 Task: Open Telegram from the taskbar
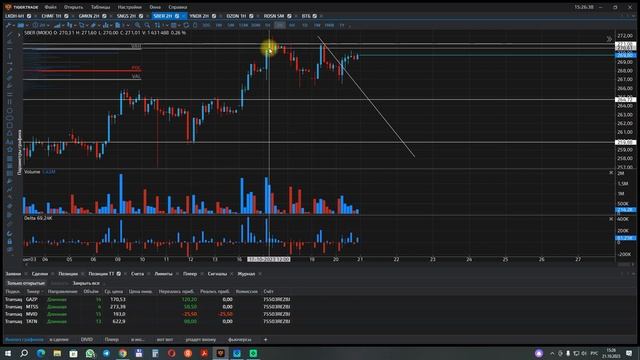click(107, 353)
